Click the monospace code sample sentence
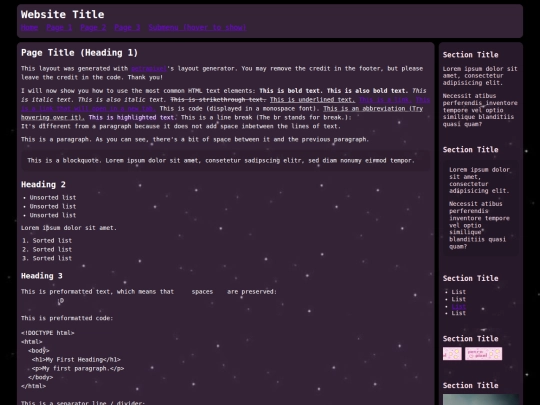 239,108
